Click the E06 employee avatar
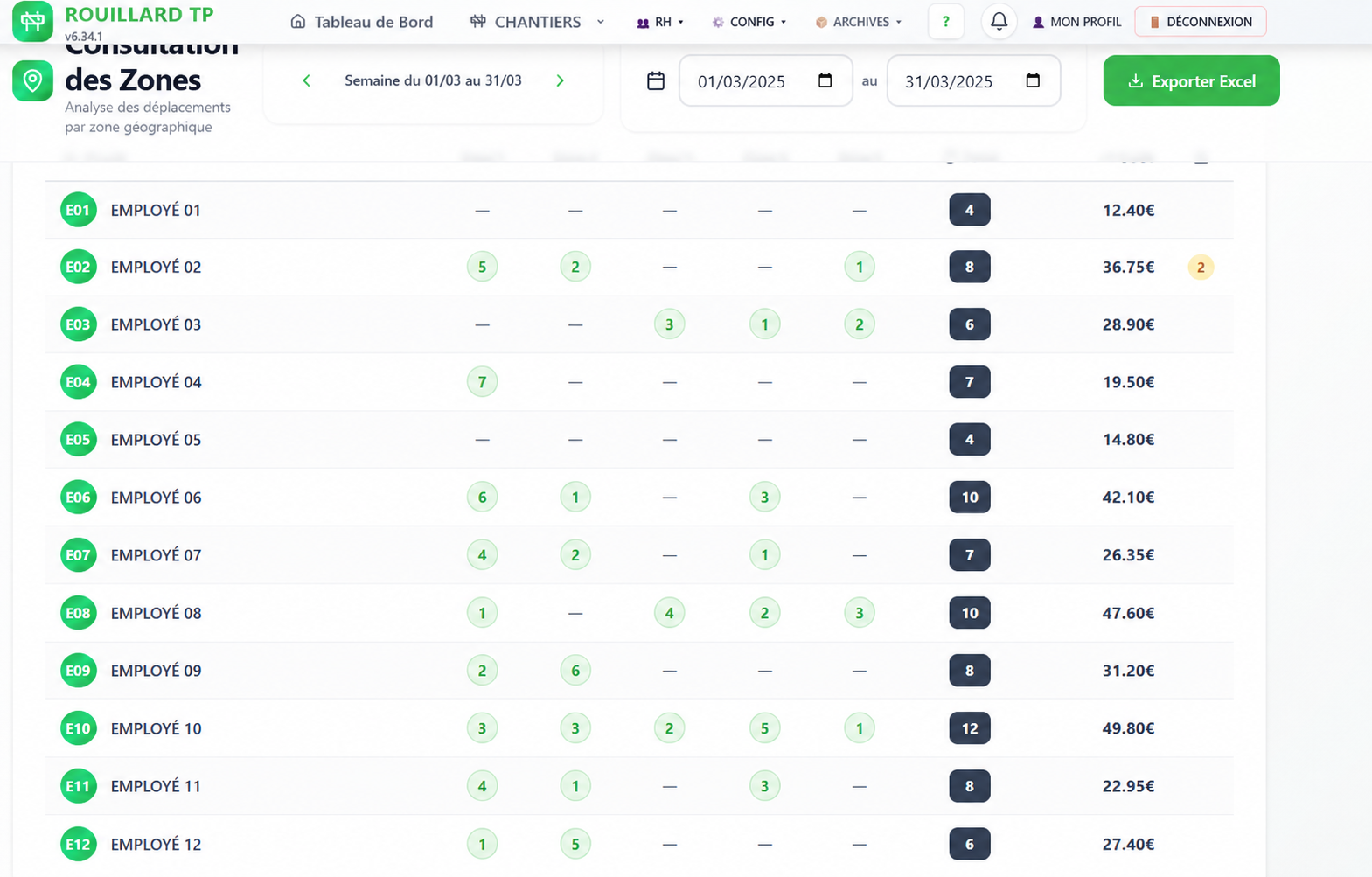 [x=78, y=498]
